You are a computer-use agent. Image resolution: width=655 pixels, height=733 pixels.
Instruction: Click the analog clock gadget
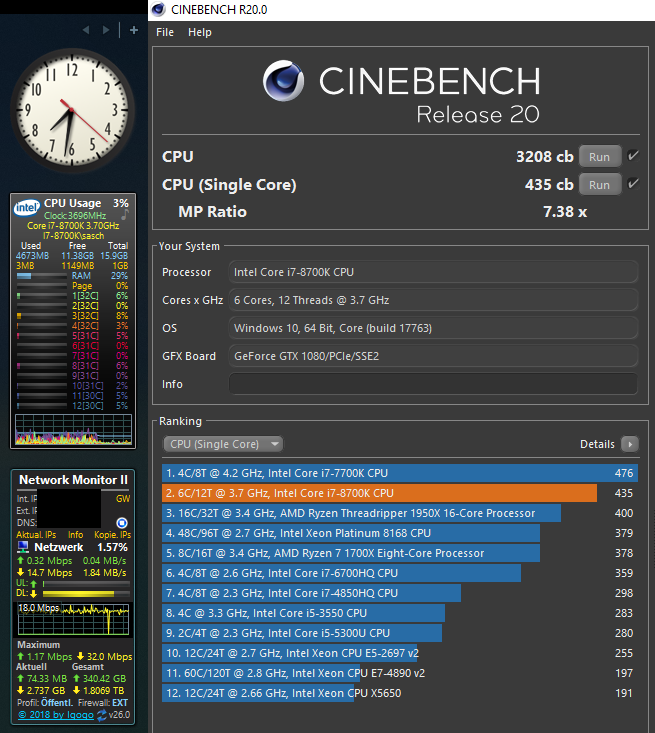click(72, 110)
